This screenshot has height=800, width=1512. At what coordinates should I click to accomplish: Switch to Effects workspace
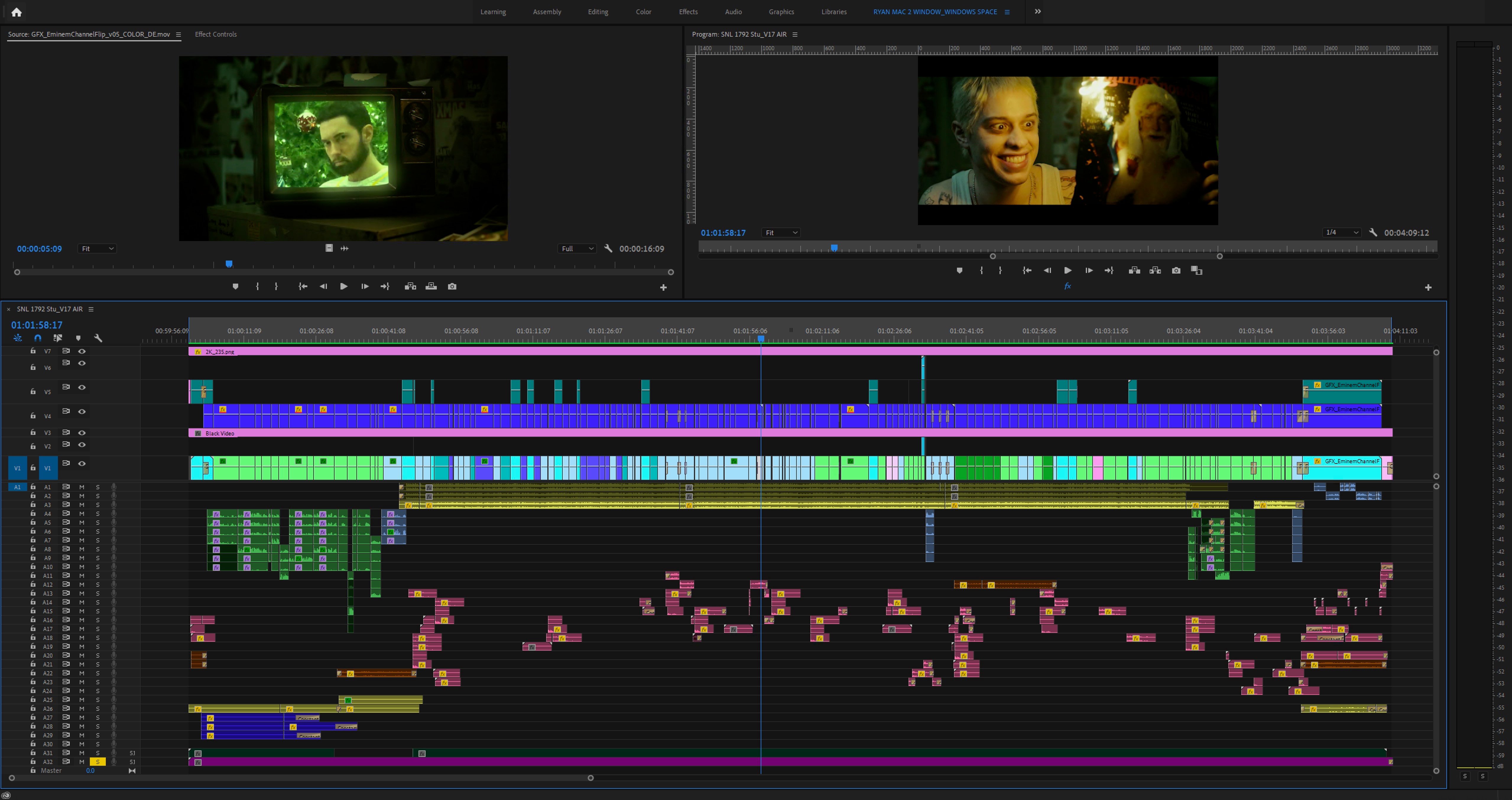click(x=689, y=12)
